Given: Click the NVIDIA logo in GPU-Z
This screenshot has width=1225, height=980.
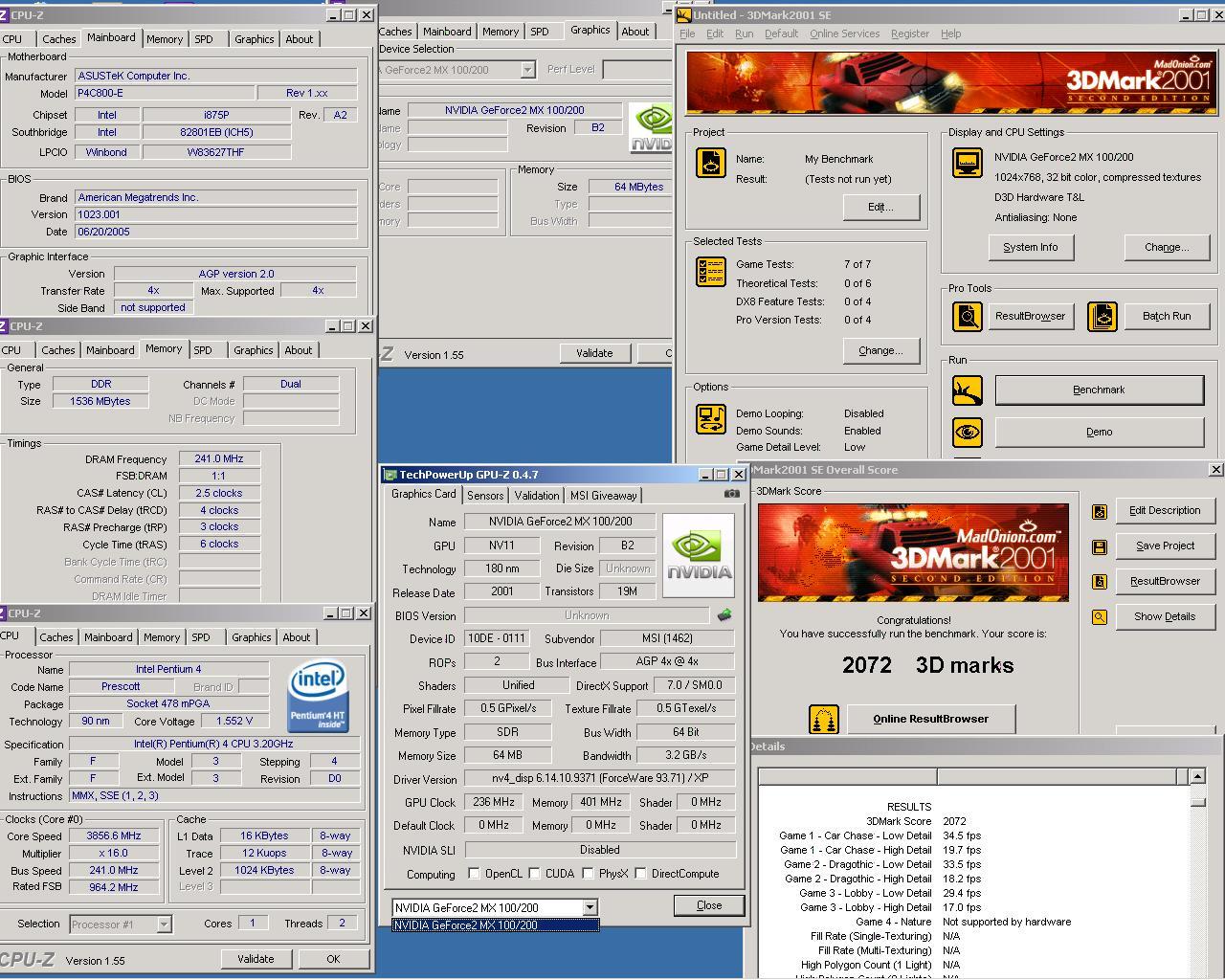Looking at the screenshot, I should [699, 555].
